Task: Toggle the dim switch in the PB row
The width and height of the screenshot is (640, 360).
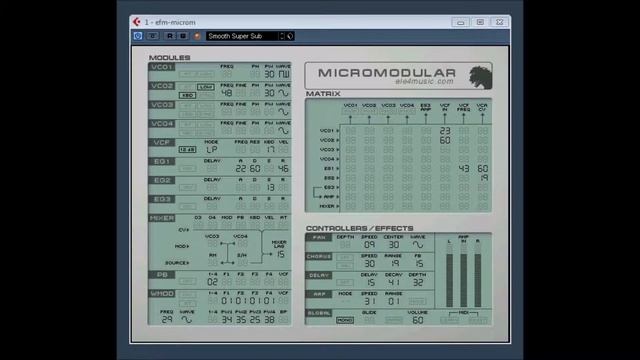Action: pyautogui.click(x=187, y=282)
